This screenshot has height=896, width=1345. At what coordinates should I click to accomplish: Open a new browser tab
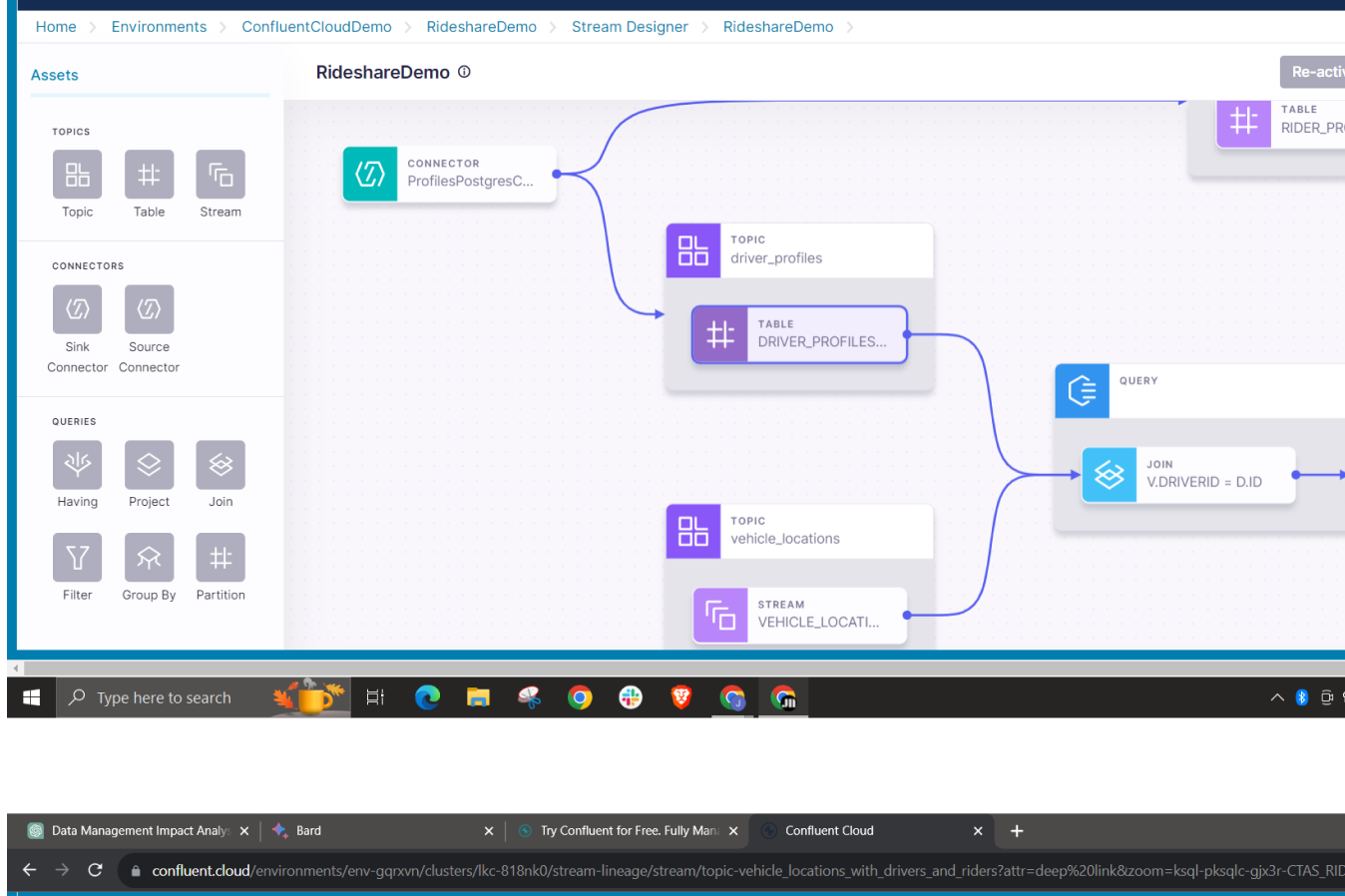tap(1017, 830)
